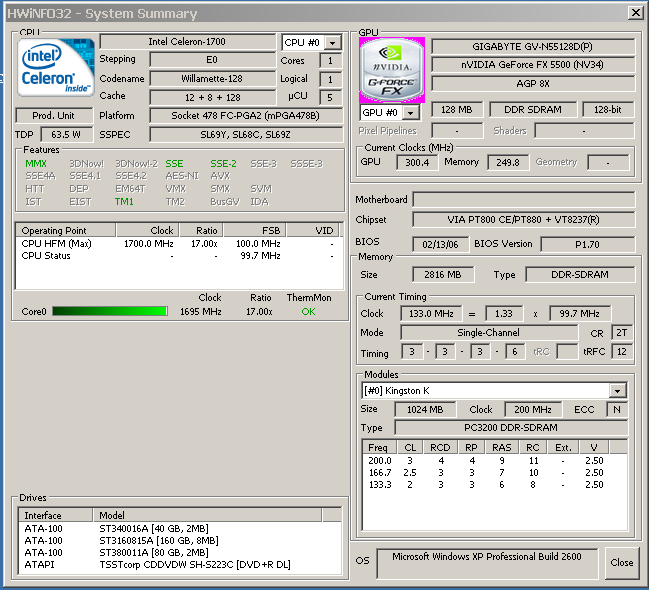This screenshot has height=590, width=649.
Task: Click the GIGABYTE GV-N55128D(P) field
Action: pyautogui.click(x=533, y=46)
